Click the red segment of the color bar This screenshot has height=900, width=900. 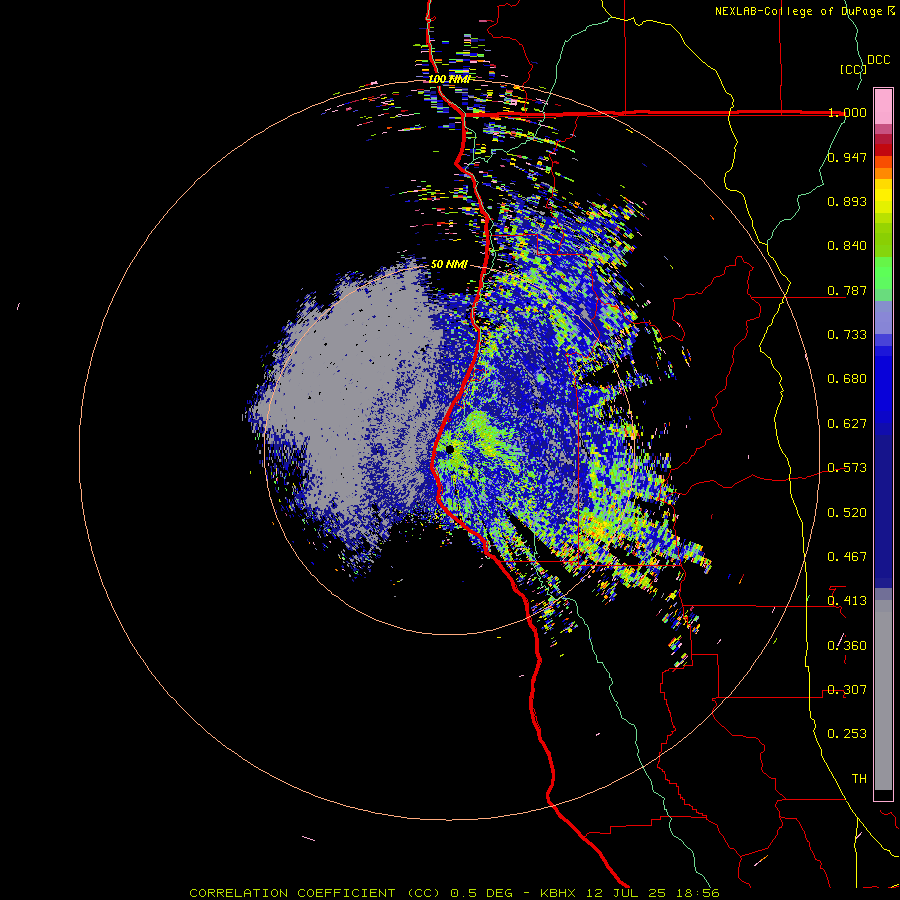click(x=883, y=149)
